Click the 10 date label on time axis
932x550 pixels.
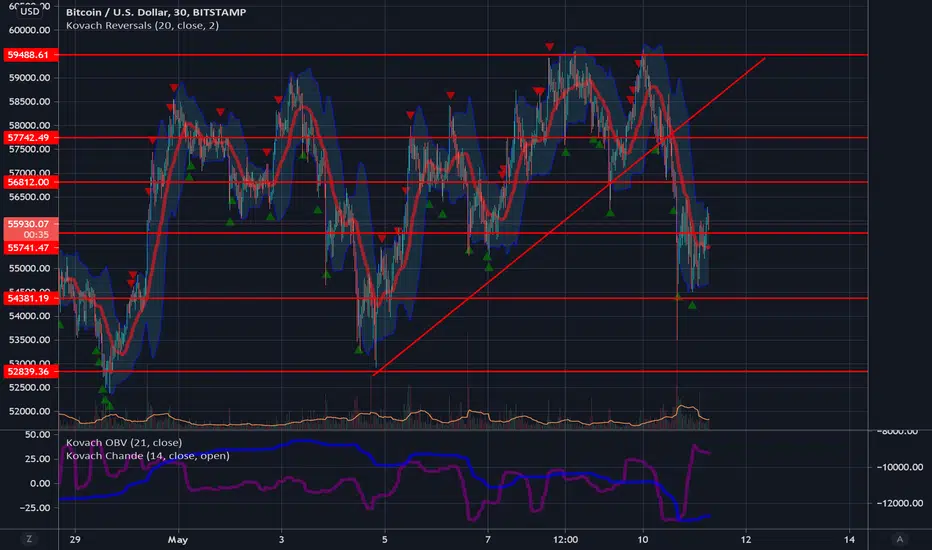643,540
